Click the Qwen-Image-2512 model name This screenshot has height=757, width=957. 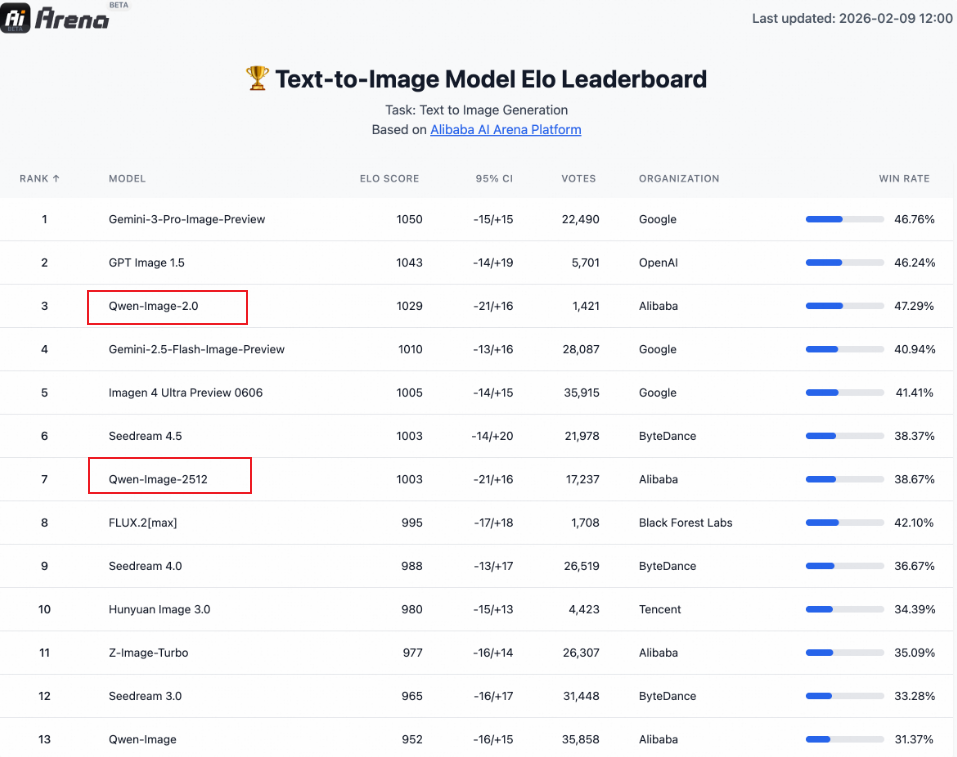[165, 479]
